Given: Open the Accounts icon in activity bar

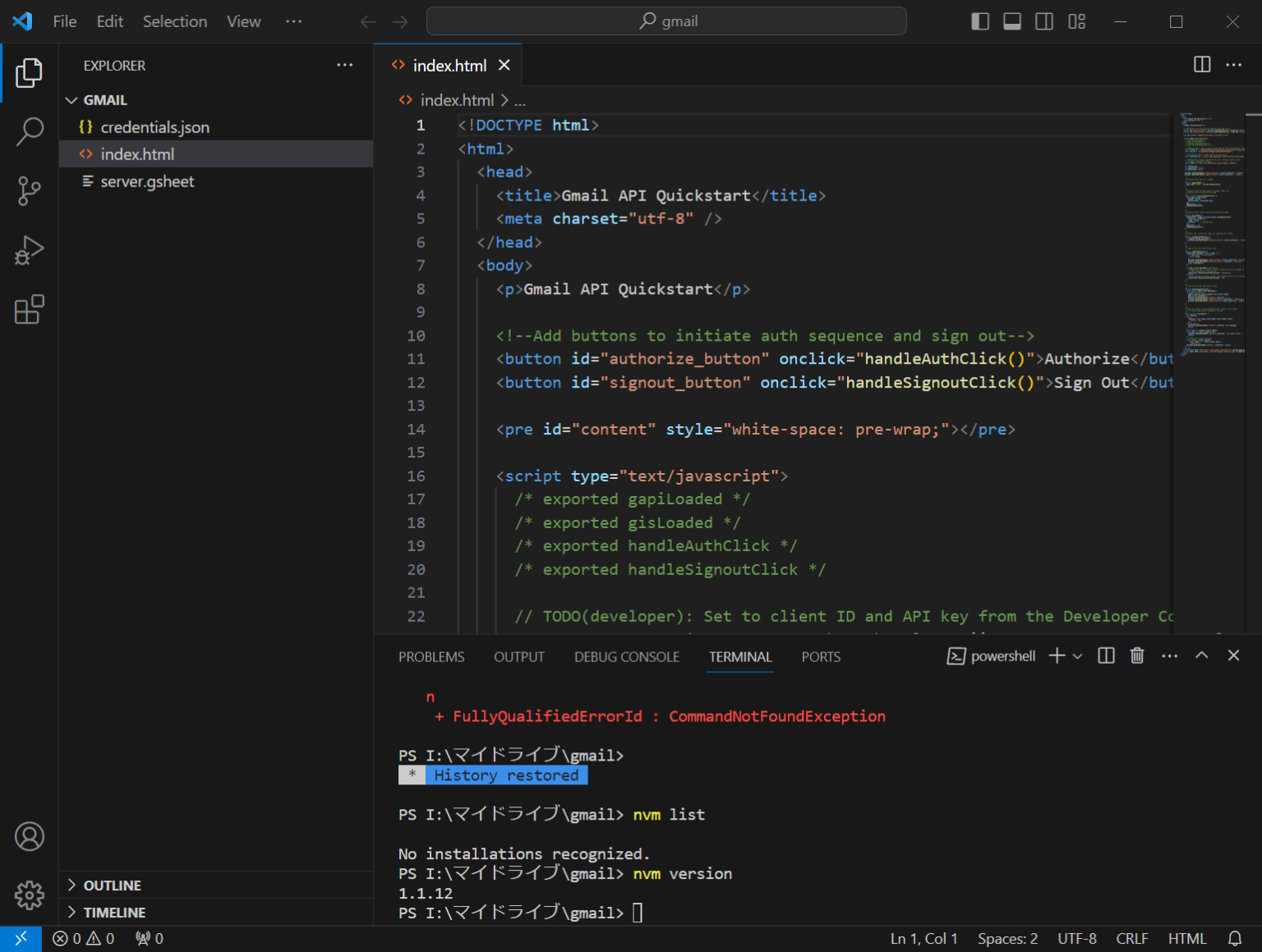Looking at the screenshot, I should point(30,836).
